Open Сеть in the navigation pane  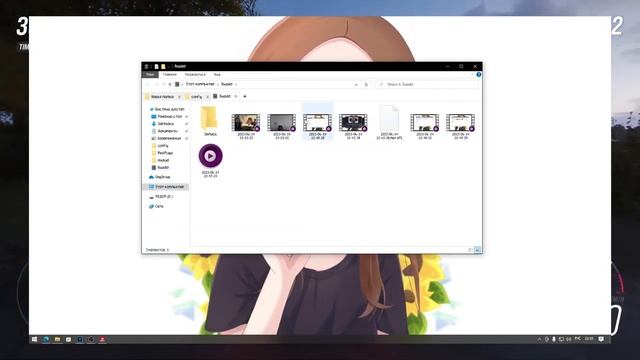click(156, 207)
